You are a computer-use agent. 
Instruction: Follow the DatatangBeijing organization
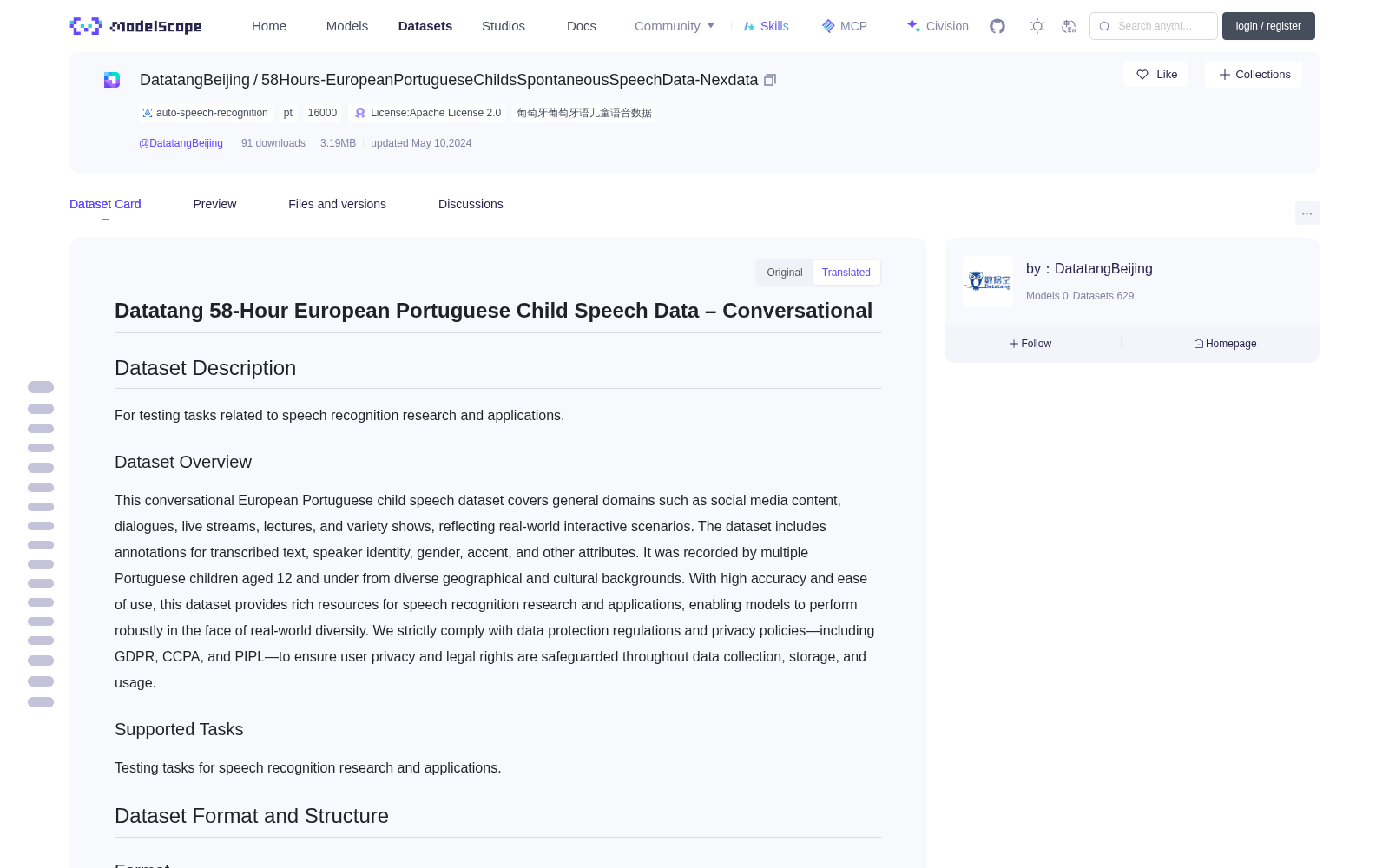coord(1030,344)
